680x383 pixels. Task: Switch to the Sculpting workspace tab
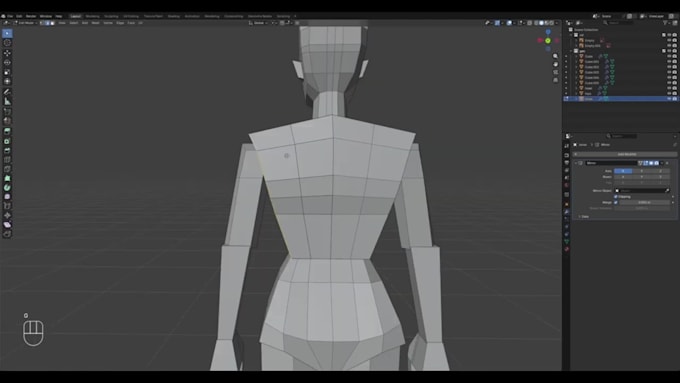(111, 16)
